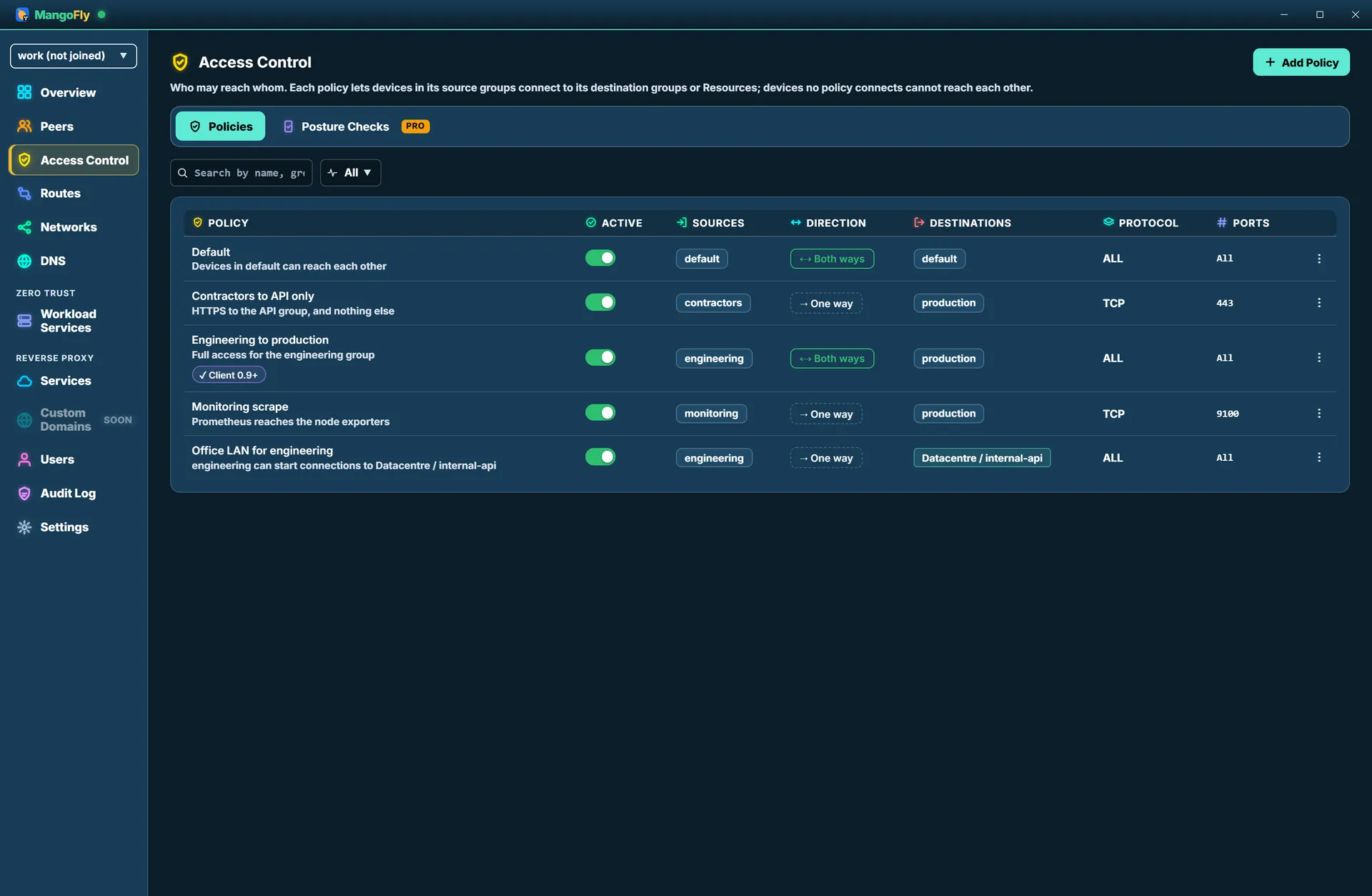Click the TCP protocol in Contractors row

[1113, 303]
